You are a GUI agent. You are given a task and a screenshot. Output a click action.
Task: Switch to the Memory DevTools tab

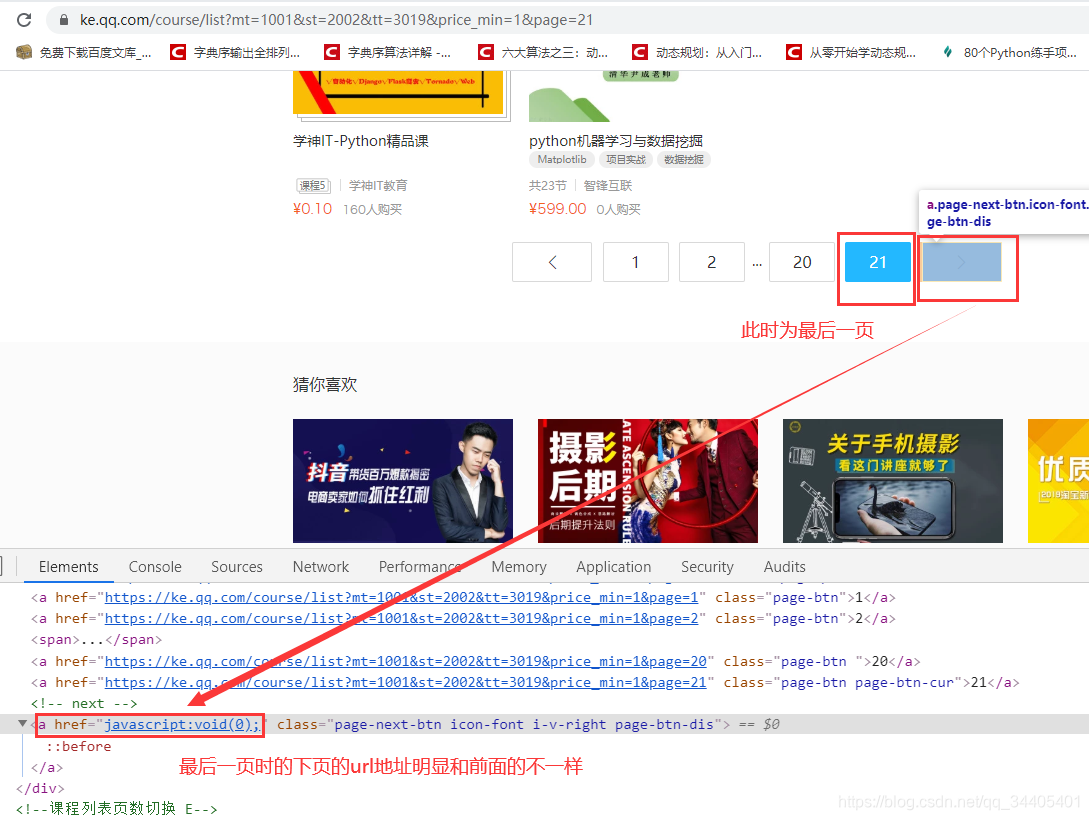(519, 567)
